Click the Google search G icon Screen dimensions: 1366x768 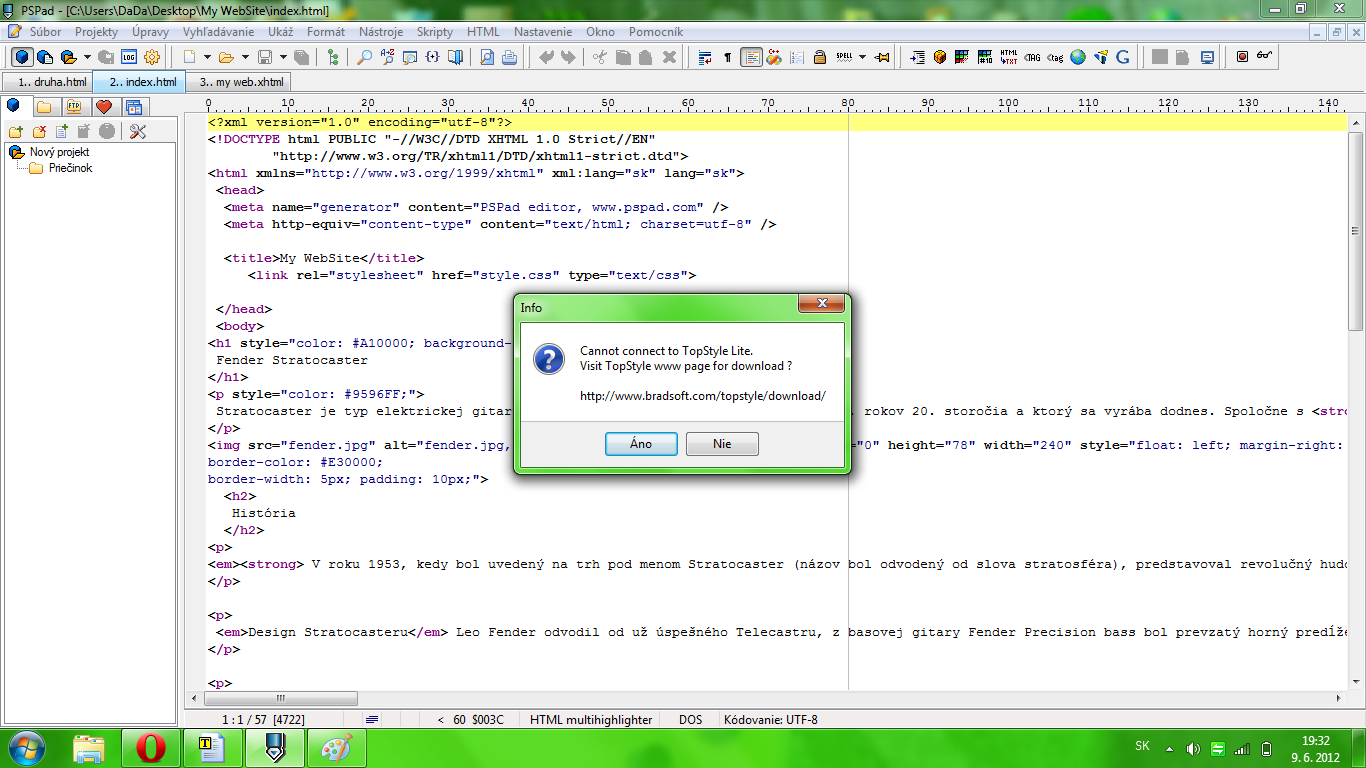tap(1122, 57)
